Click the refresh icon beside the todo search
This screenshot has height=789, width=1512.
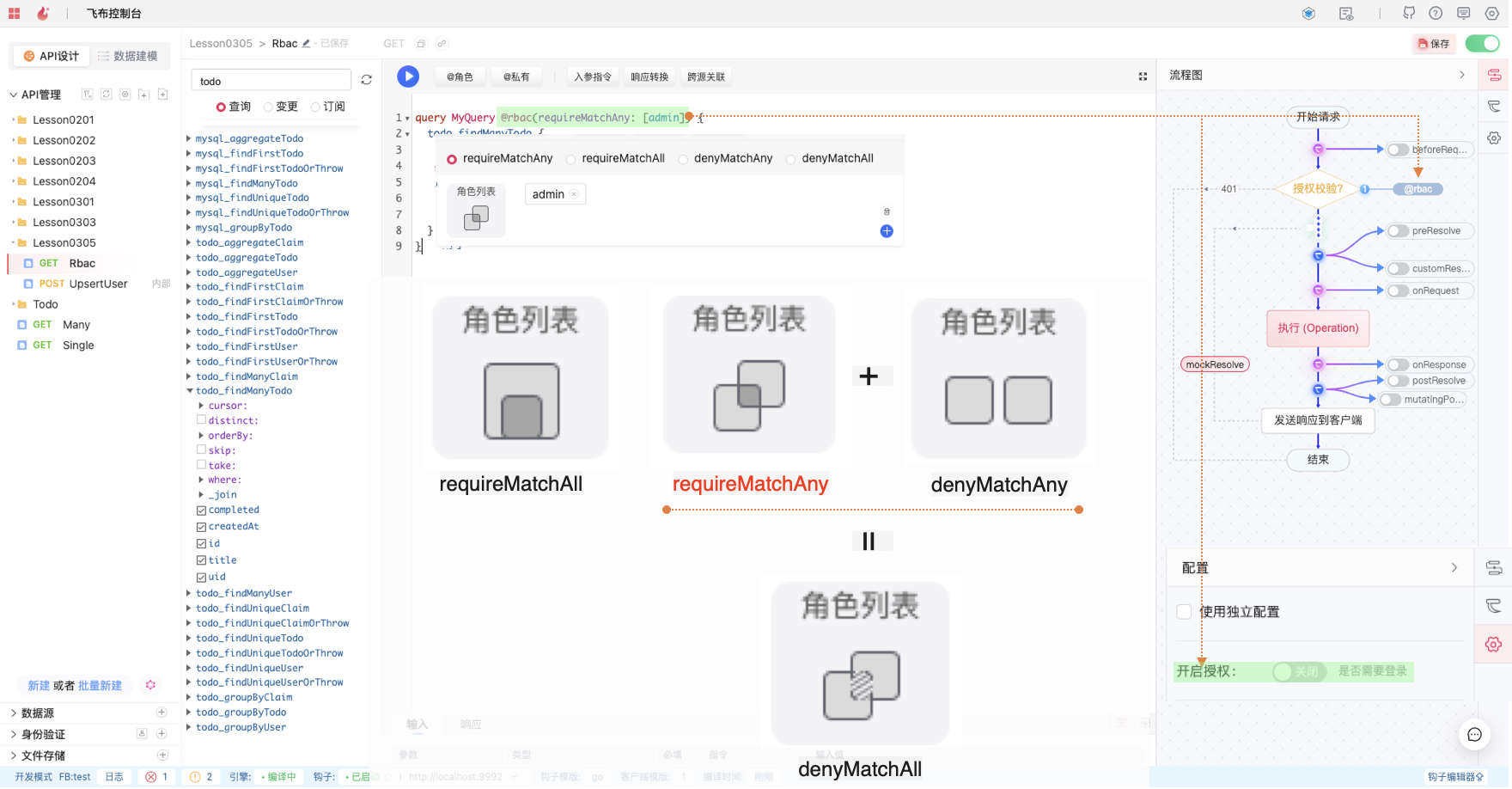[367, 80]
